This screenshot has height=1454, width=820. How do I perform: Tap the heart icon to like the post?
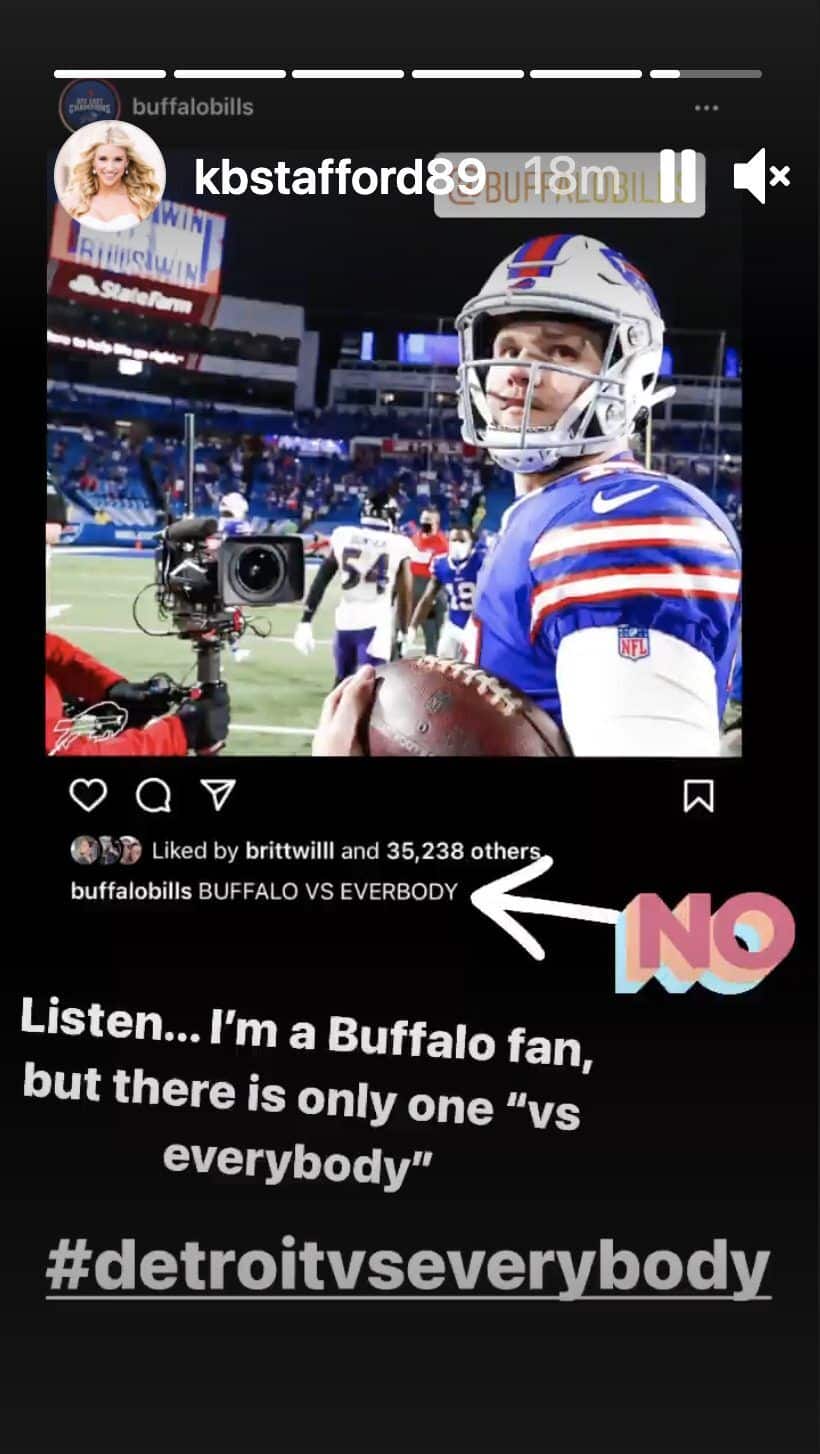pos(88,796)
